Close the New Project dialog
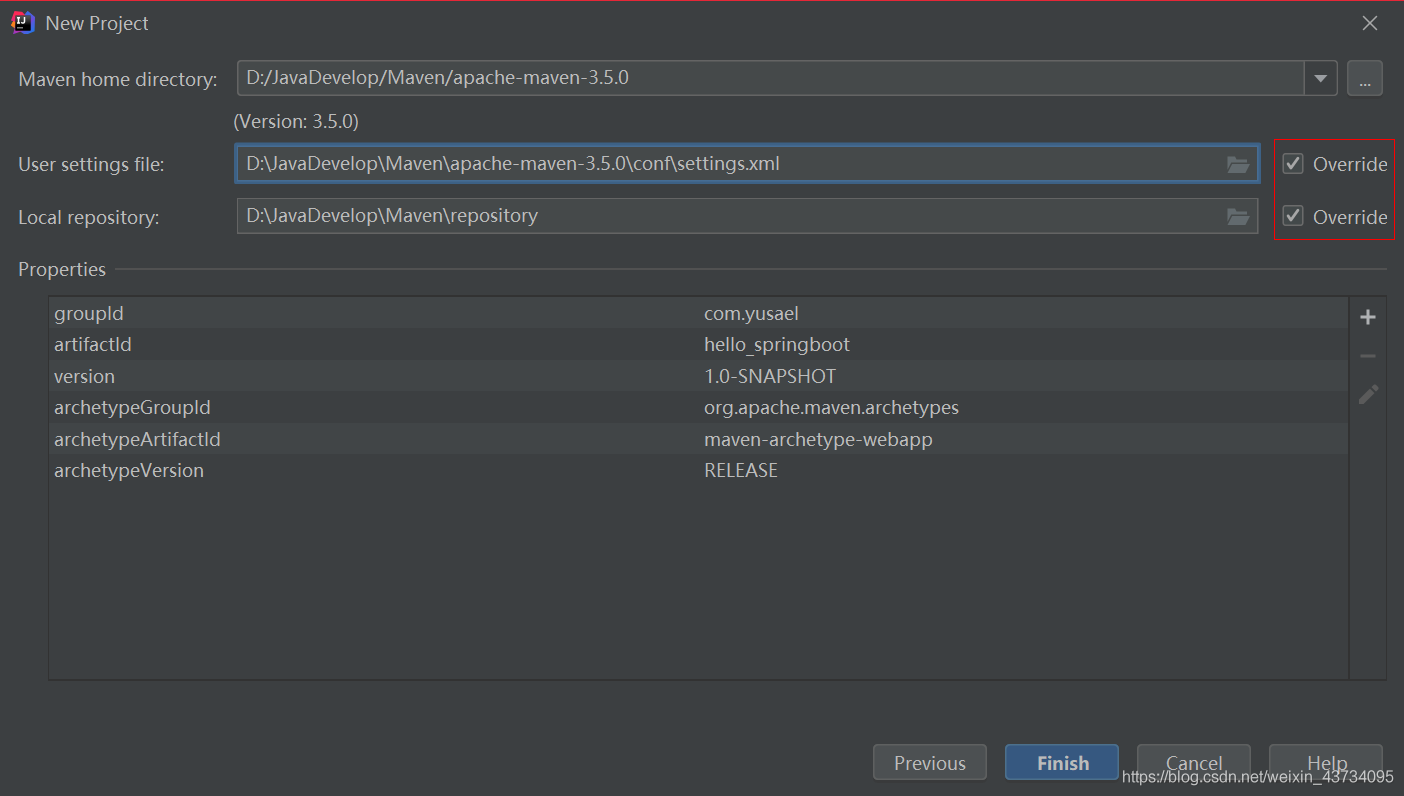This screenshot has width=1404, height=796. (x=1369, y=23)
